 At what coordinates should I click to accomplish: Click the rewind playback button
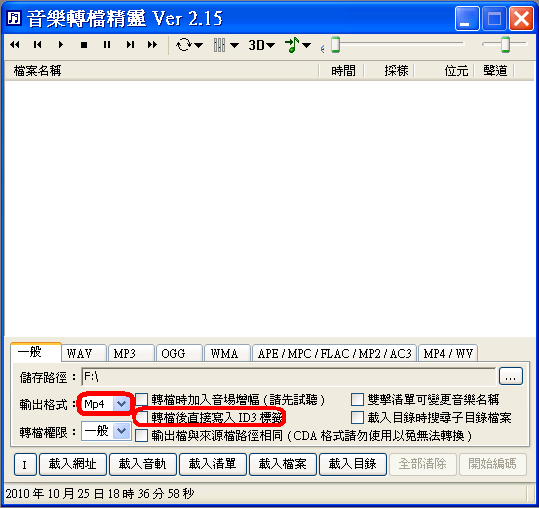tap(15, 45)
